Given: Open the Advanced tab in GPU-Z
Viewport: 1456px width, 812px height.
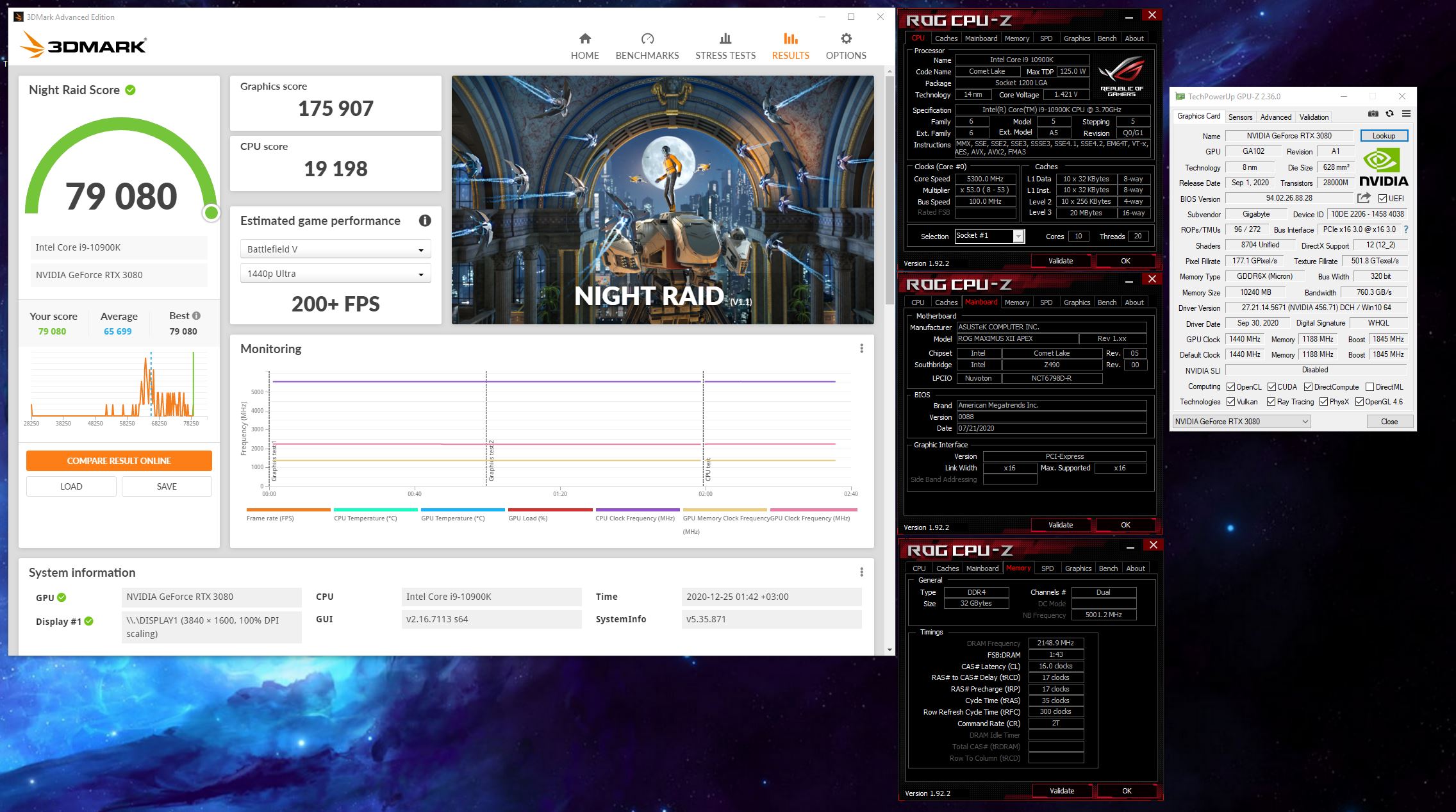Looking at the screenshot, I should (x=1276, y=117).
